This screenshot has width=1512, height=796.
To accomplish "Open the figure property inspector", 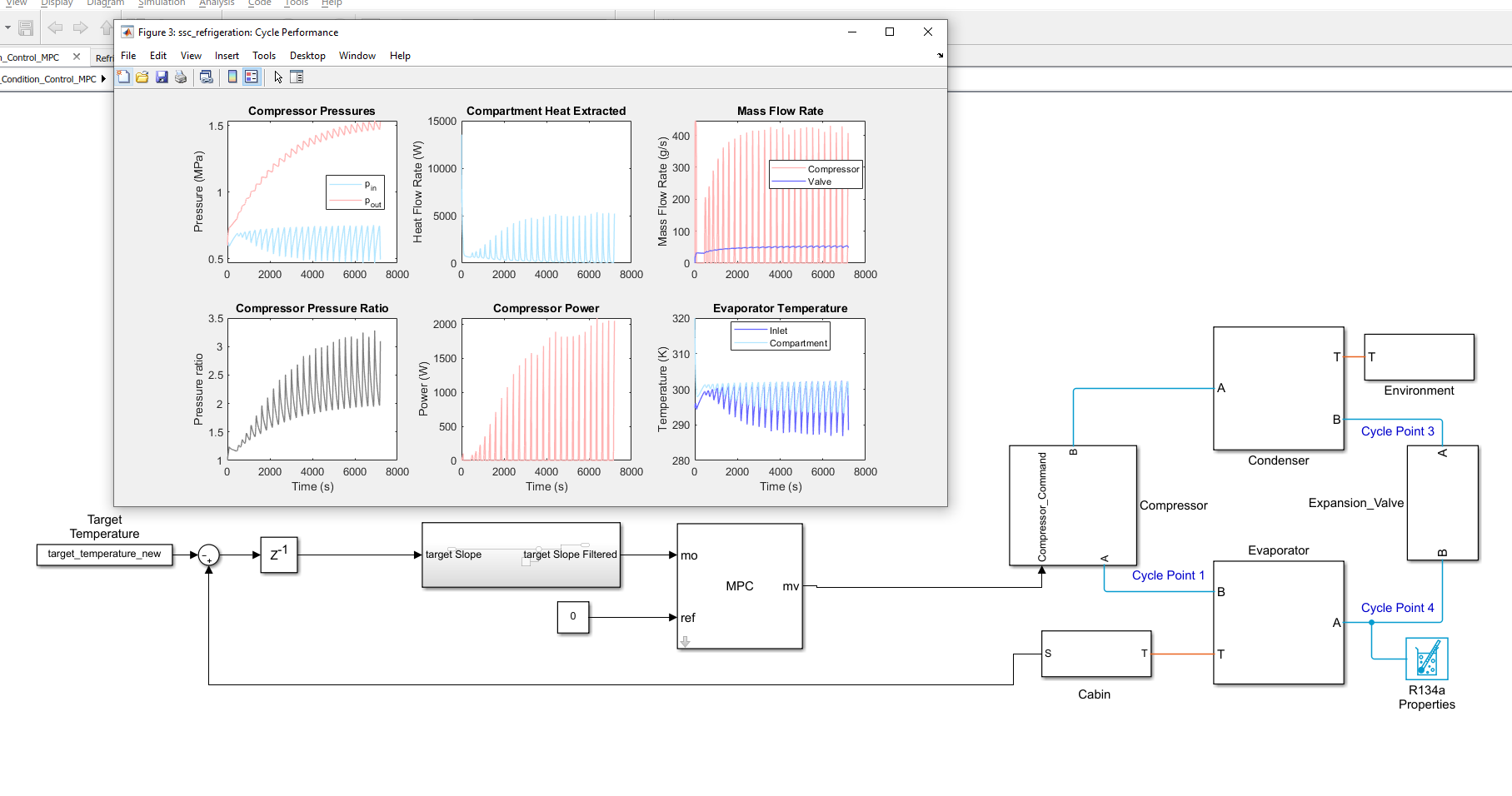I will coord(297,77).
